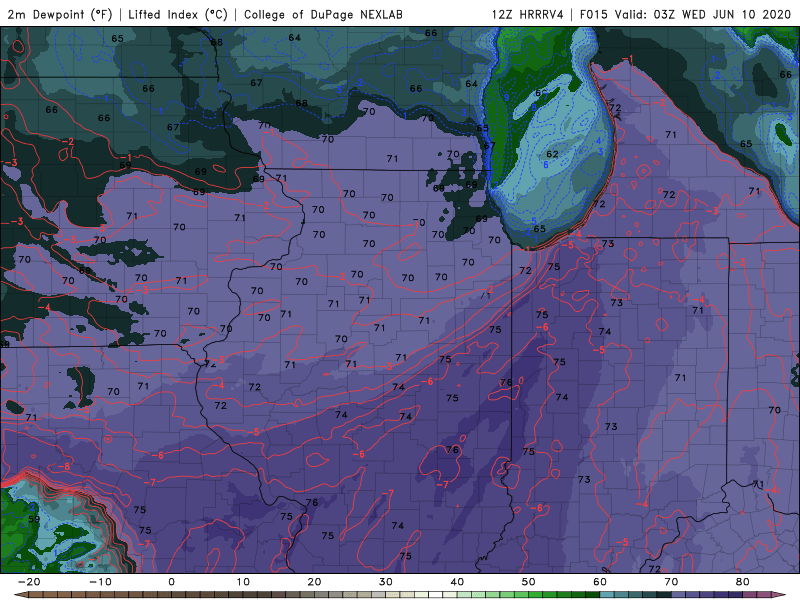Click the "2m Dewpoint (°F)" title text
Screen dimensions: 800x600
click(x=60, y=15)
